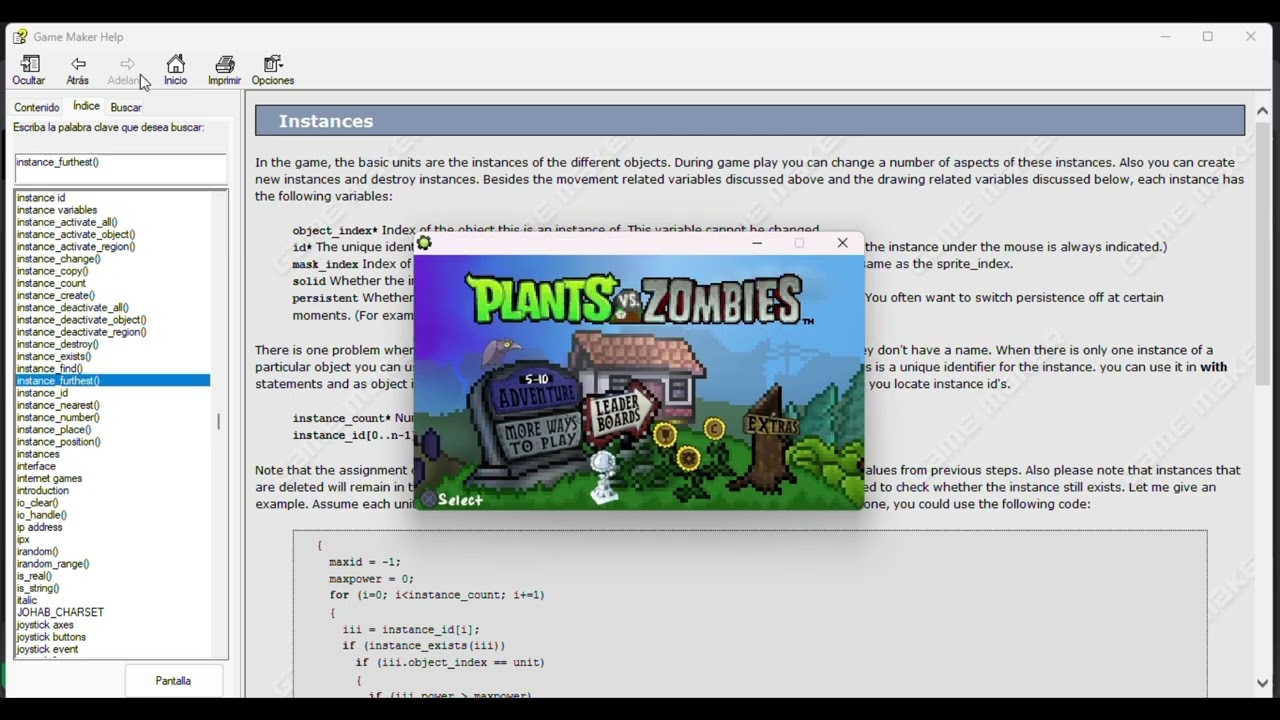Click the Pantalla button

[x=173, y=681]
